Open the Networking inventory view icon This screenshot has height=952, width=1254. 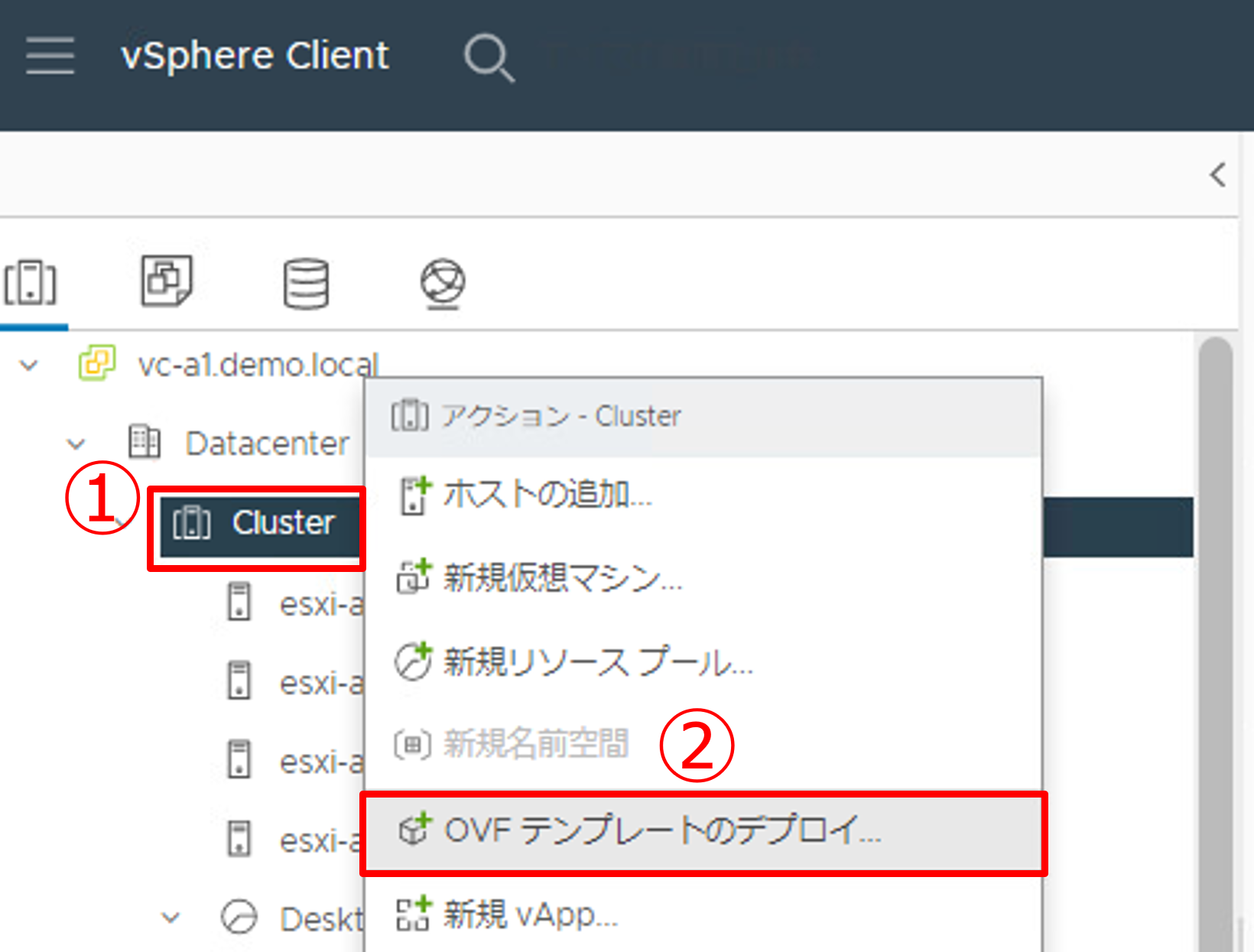[443, 283]
